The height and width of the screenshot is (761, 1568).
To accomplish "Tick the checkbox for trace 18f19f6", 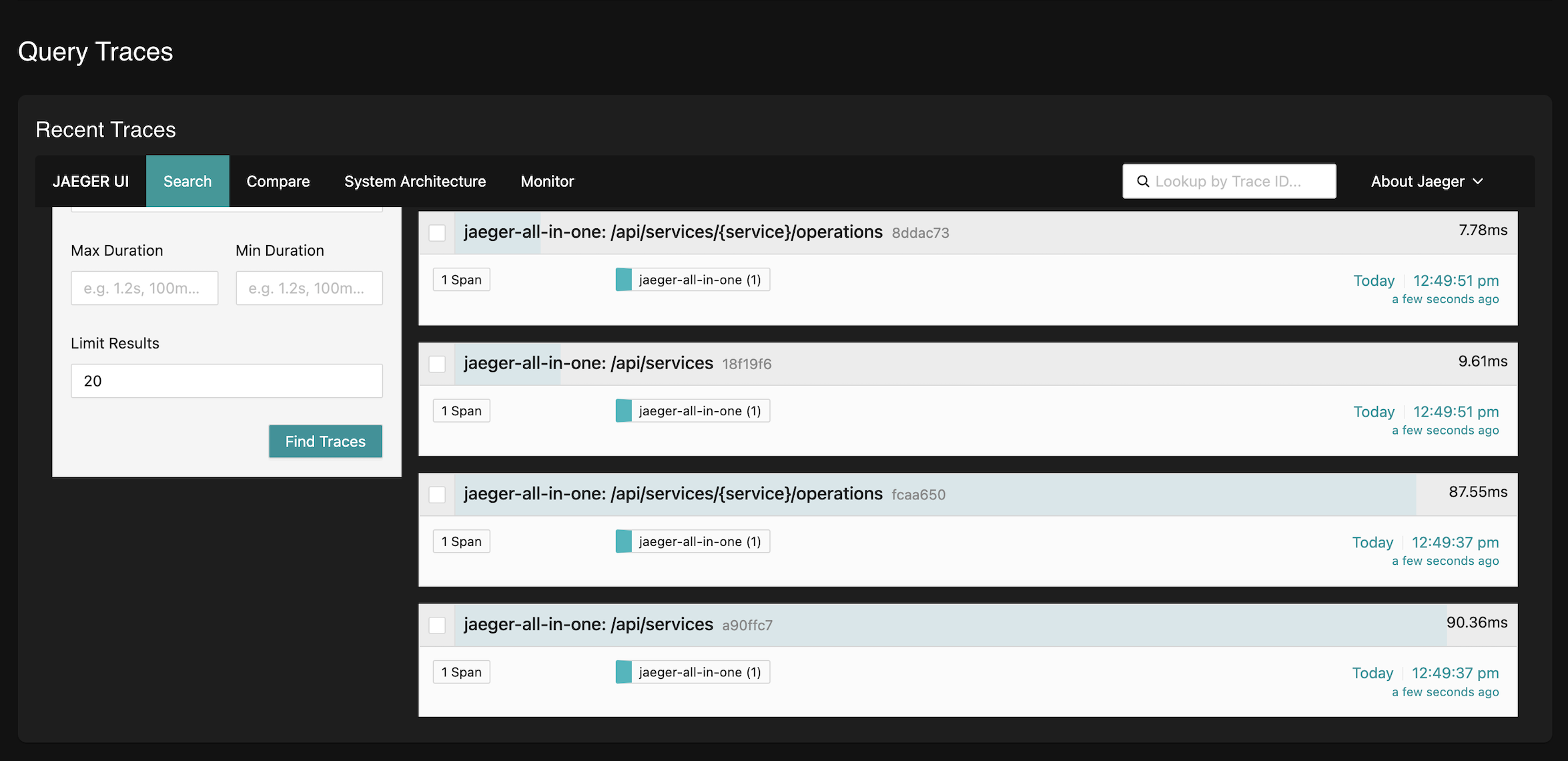I will coord(437,364).
